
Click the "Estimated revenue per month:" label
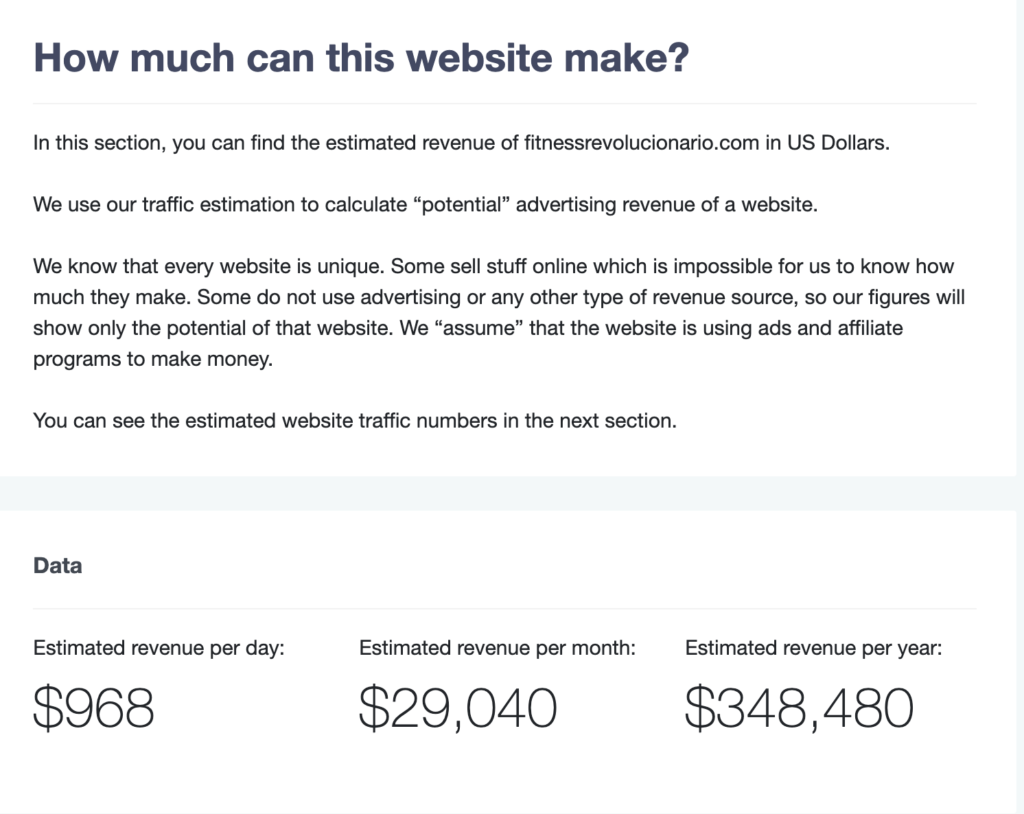pyautogui.click(x=497, y=648)
